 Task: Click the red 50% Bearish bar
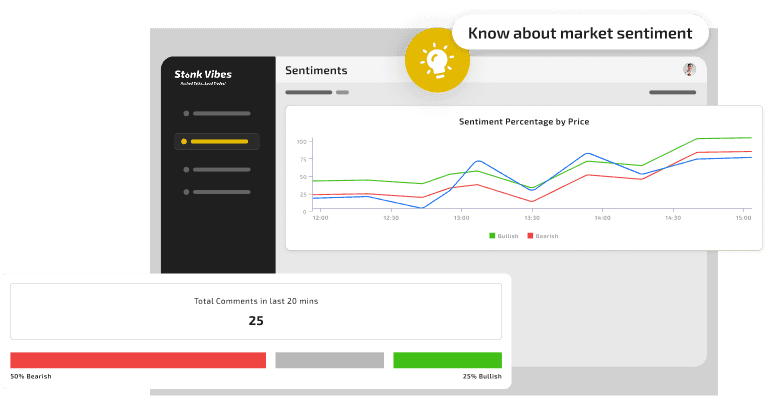138,360
